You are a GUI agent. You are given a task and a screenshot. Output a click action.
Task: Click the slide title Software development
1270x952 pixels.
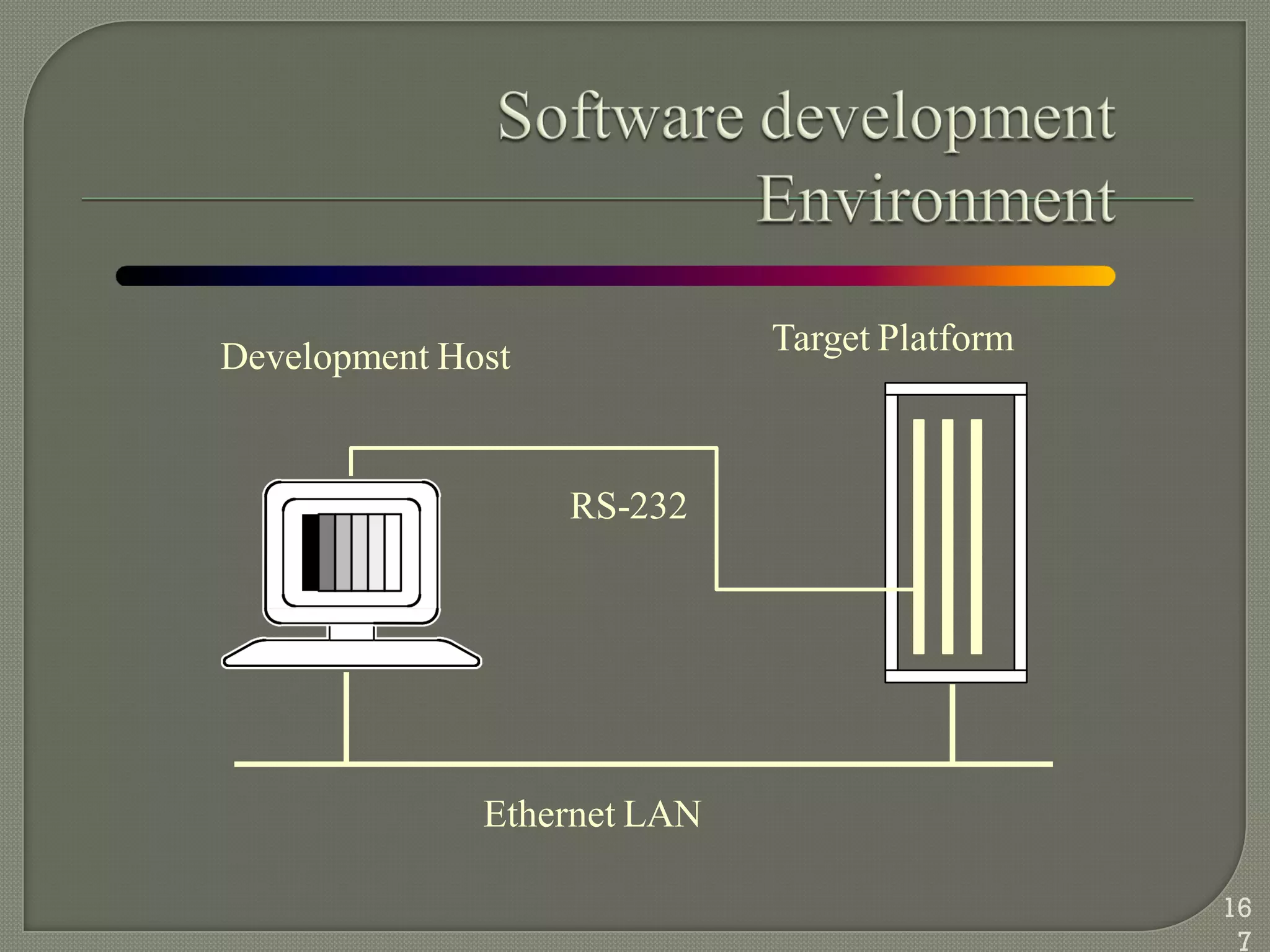pos(806,117)
